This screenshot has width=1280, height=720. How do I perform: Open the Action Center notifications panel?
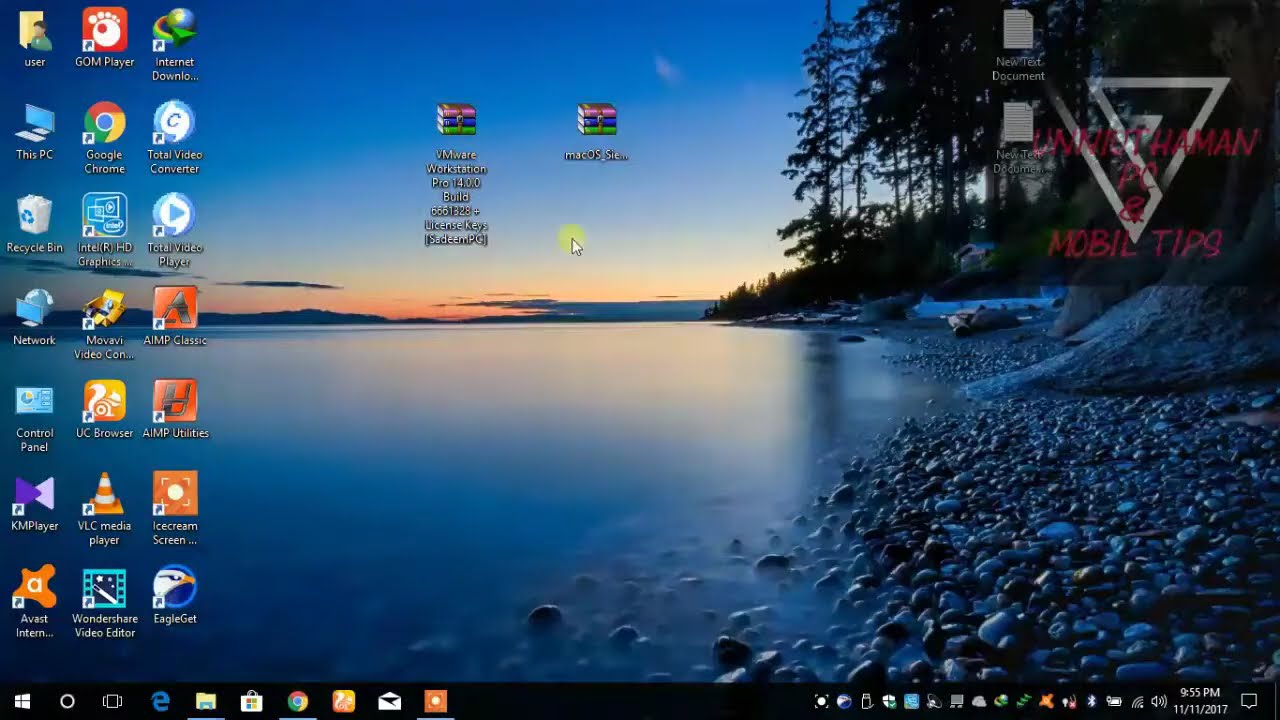coord(1248,701)
